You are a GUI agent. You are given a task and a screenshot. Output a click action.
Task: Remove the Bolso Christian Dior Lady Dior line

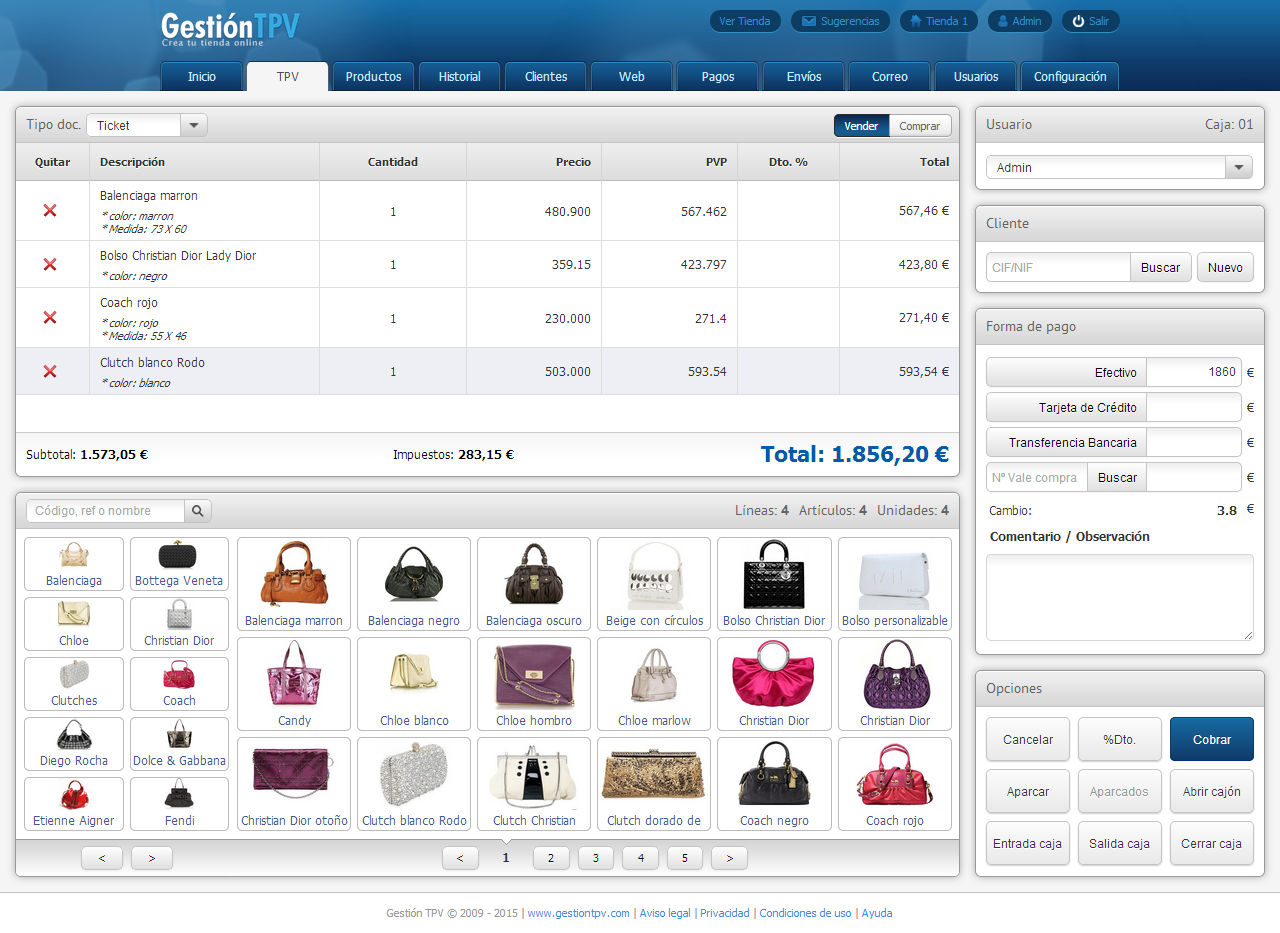[x=50, y=264]
